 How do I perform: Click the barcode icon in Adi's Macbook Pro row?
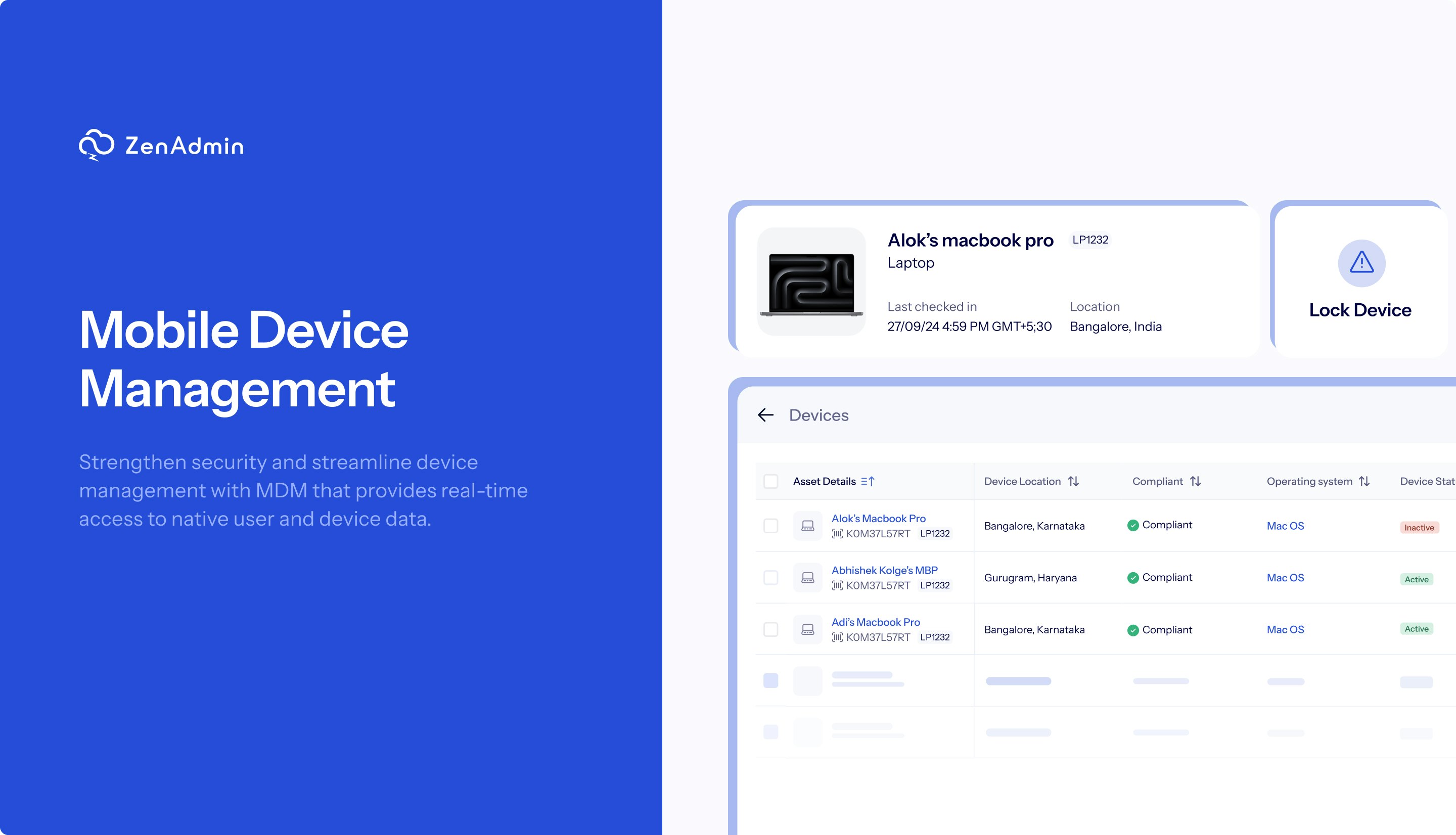pyautogui.click(x=837, y=637)
